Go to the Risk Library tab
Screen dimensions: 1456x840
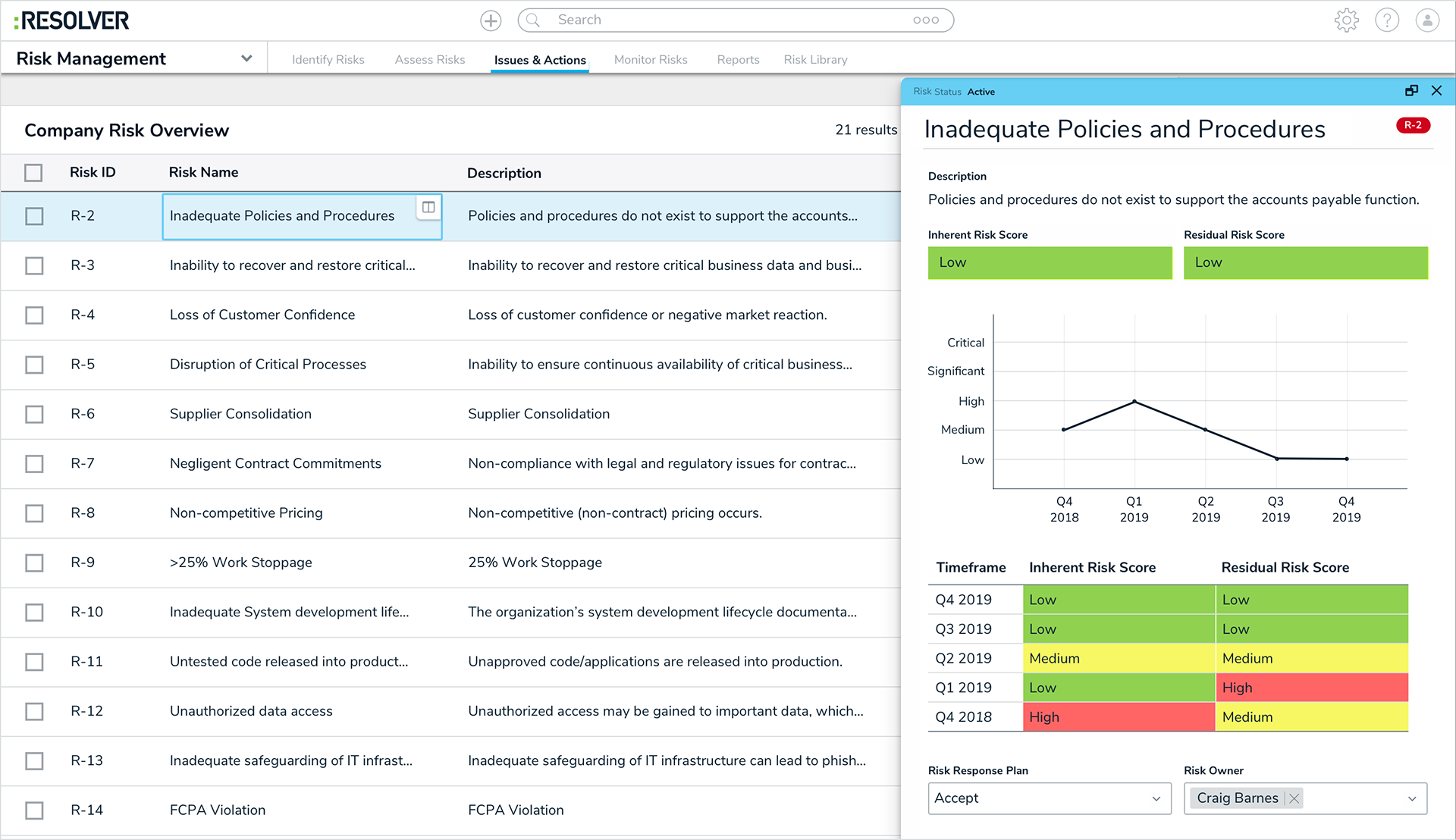pos(815,60)
